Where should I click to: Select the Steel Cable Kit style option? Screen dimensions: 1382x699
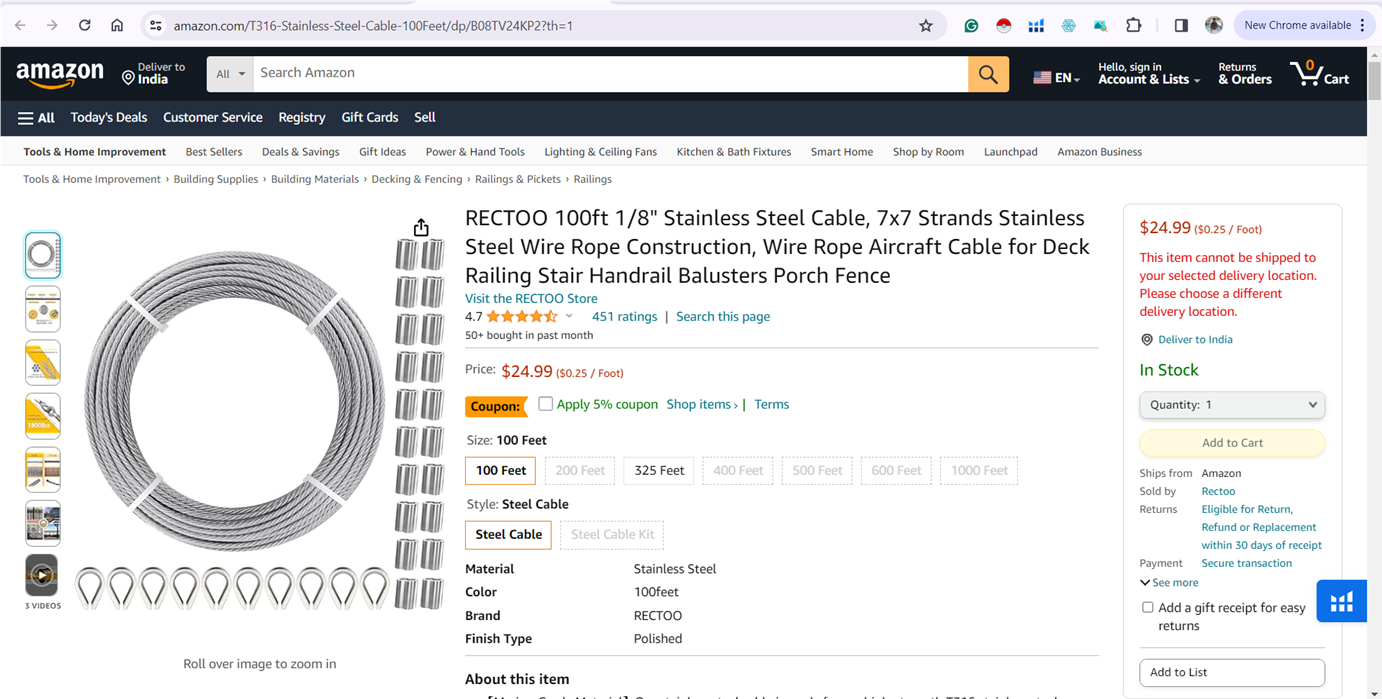(612, 535)
